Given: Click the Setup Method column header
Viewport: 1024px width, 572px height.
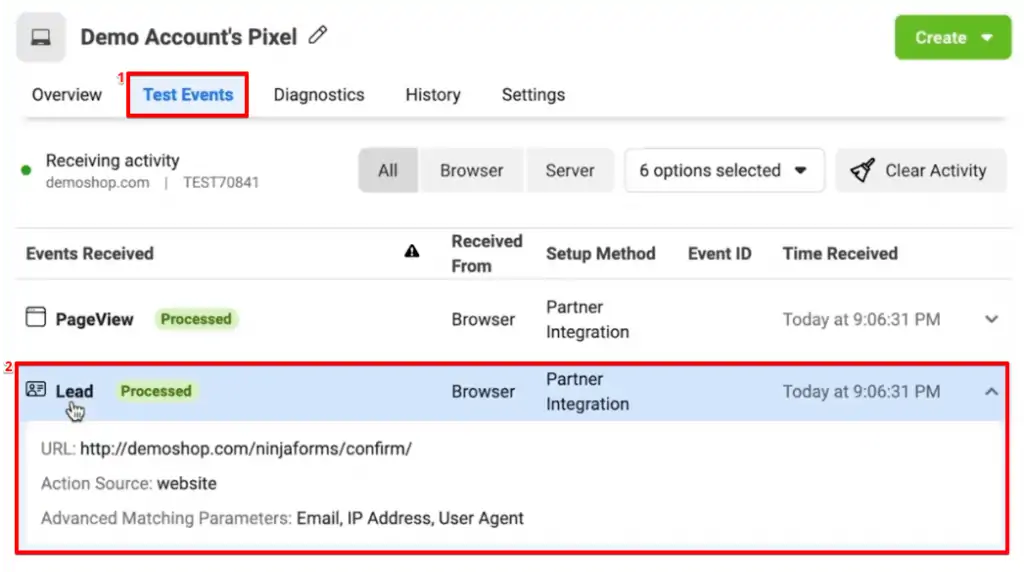Looking at the screenshot, I should pos(600,253).
